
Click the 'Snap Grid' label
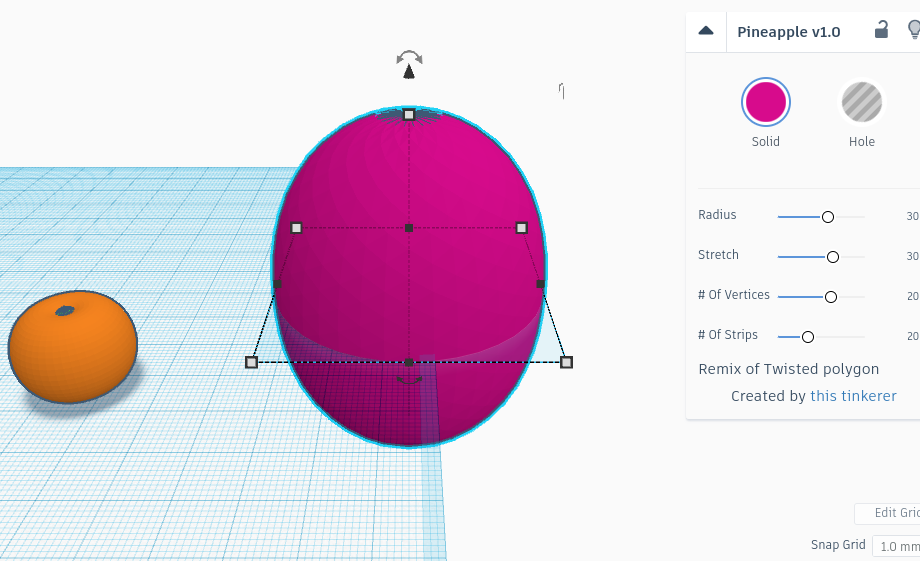[838, 545]
